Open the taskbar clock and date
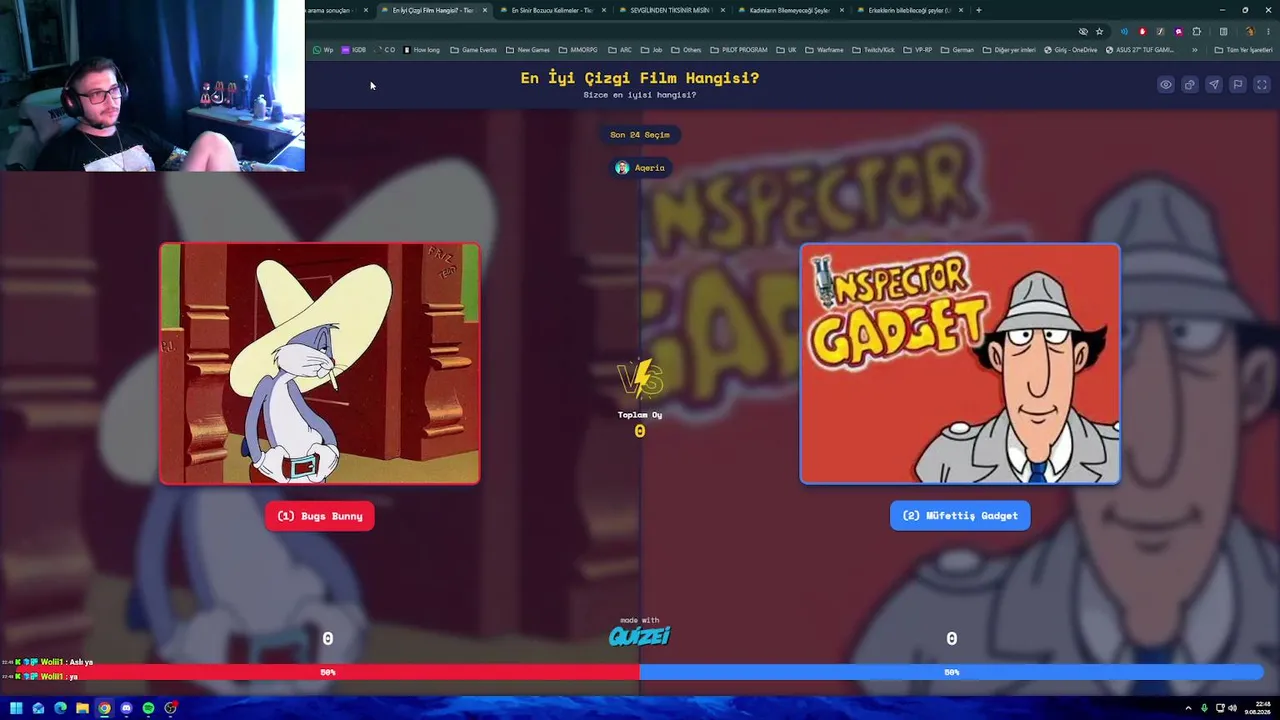 (x=1259, y=708)
